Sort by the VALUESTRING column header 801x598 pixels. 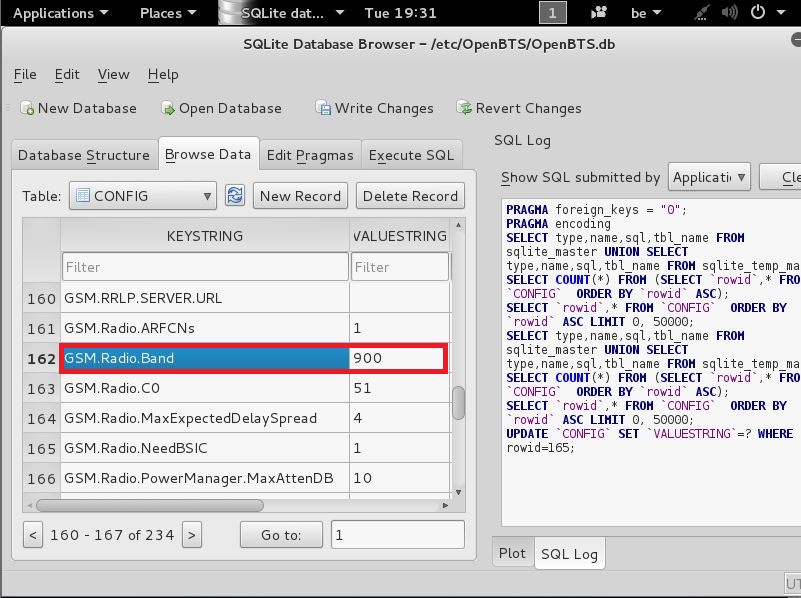(400, 235)
